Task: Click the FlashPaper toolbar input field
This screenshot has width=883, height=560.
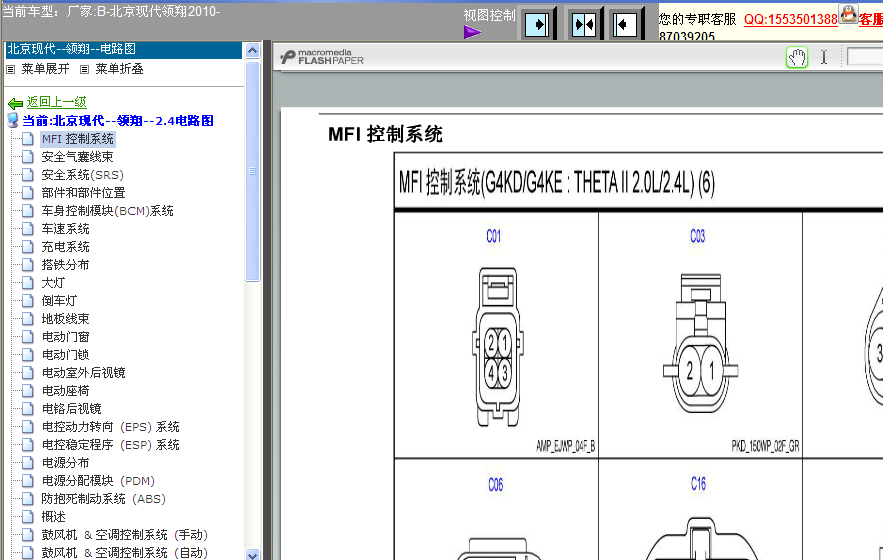Action: (865, 57)
